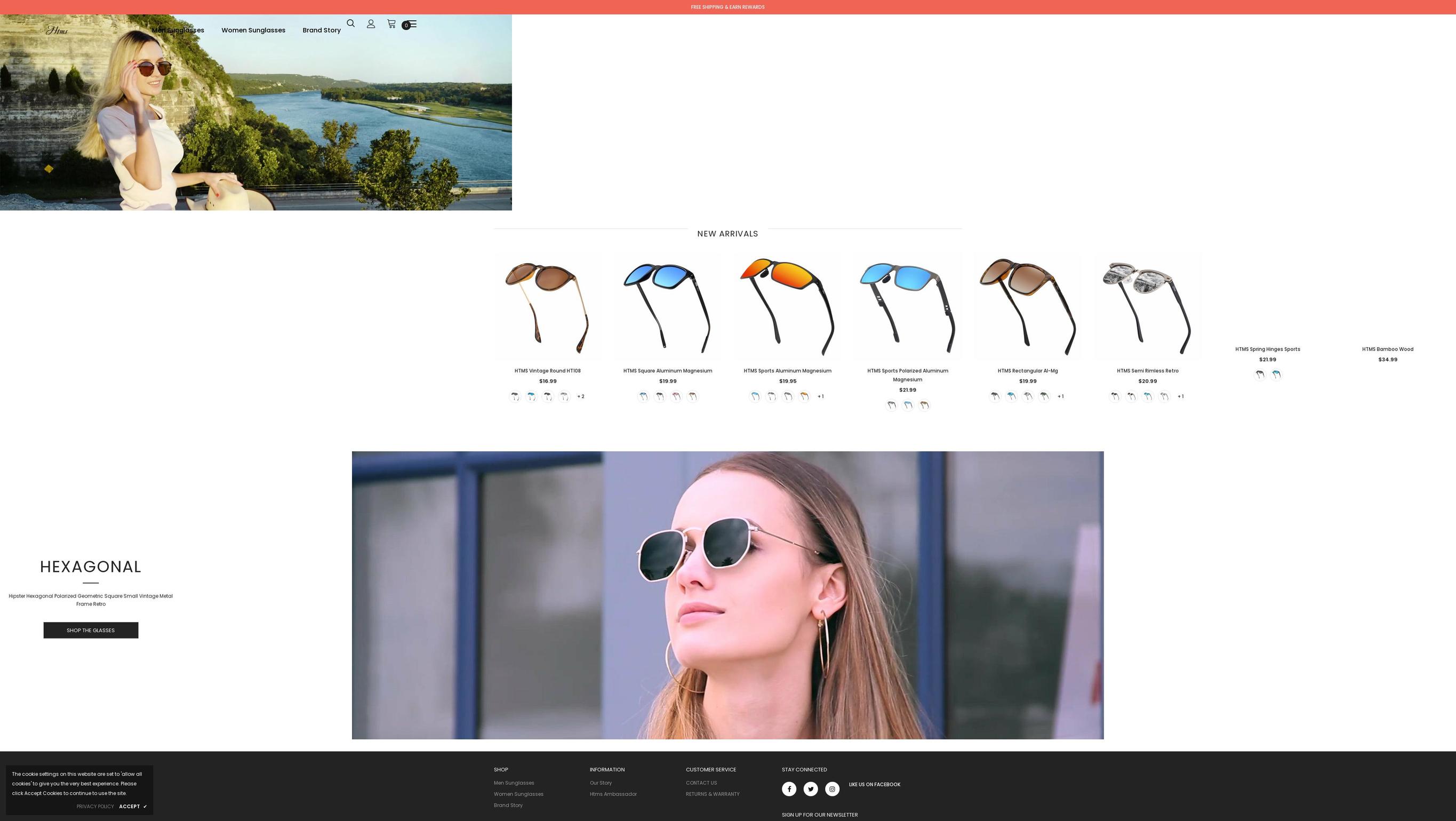Screen dimensions: 1456x821
Task: Click the hexagonal sunglasses woman banner image
Action: 727,595
